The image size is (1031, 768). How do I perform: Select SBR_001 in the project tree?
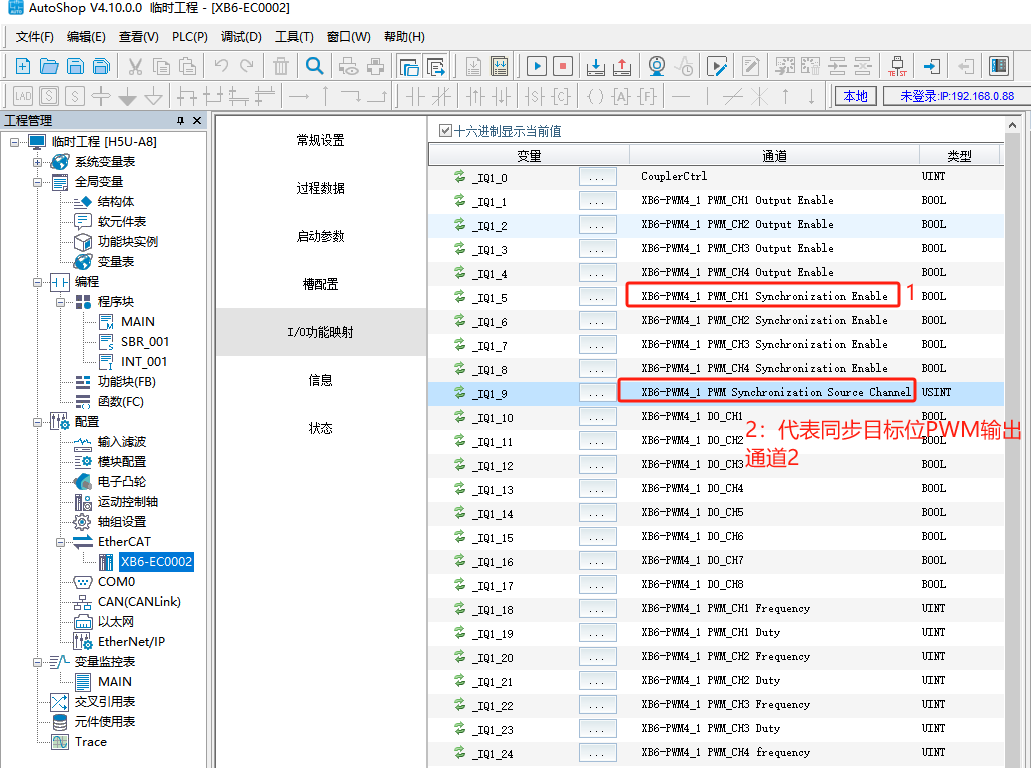pyautogui.click(x=145, y=342)
